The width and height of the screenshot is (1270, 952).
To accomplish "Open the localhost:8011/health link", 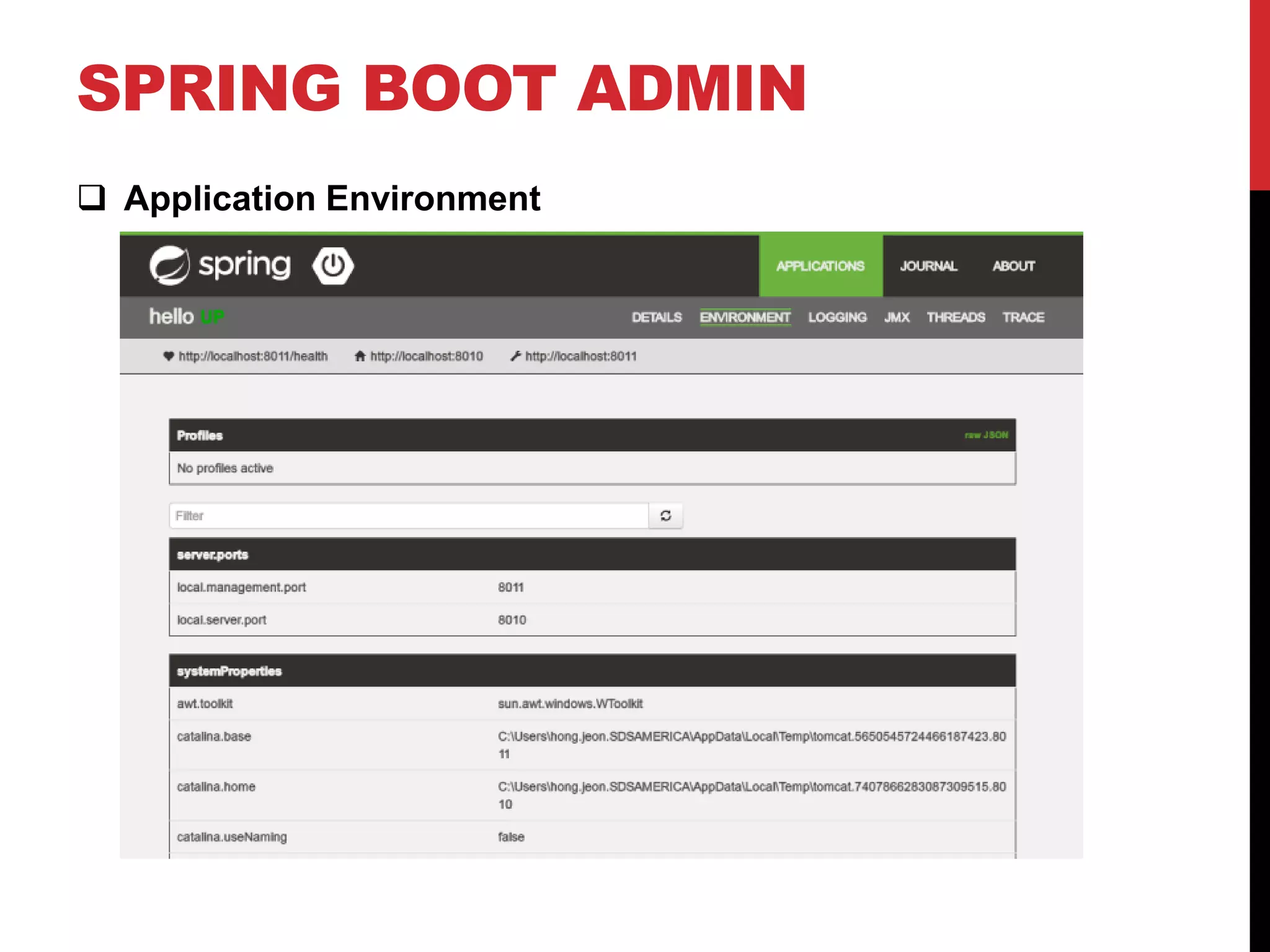I will pyautogui.click(x=253, y=356).
